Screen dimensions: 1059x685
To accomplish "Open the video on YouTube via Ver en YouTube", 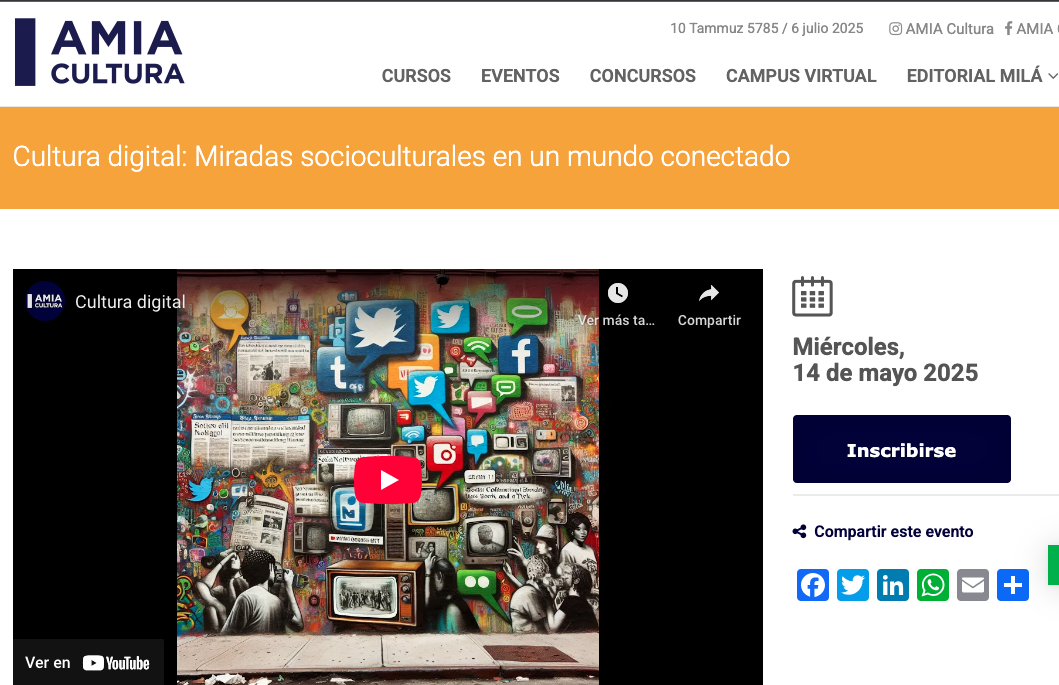I will click(x=88, y=662).
